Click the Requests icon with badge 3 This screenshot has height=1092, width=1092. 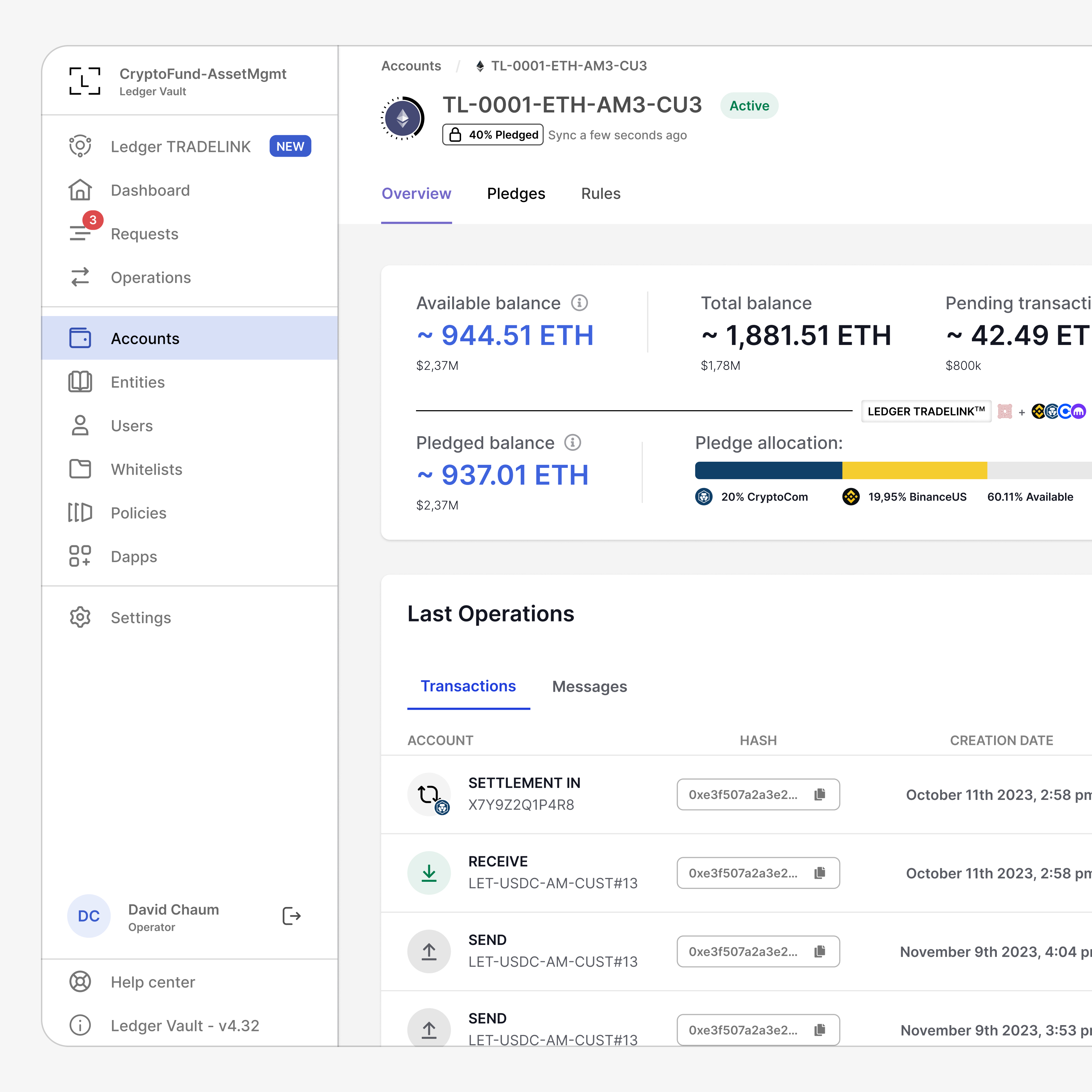click(x=80, y=233)
